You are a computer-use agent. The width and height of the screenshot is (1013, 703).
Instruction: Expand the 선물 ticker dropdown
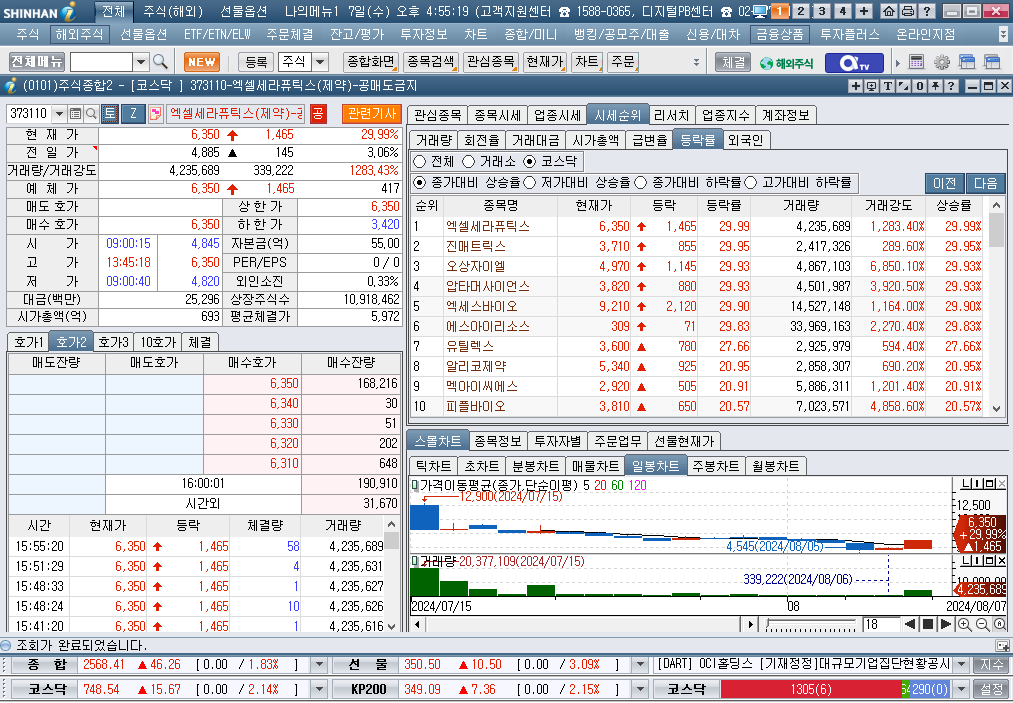640,665
